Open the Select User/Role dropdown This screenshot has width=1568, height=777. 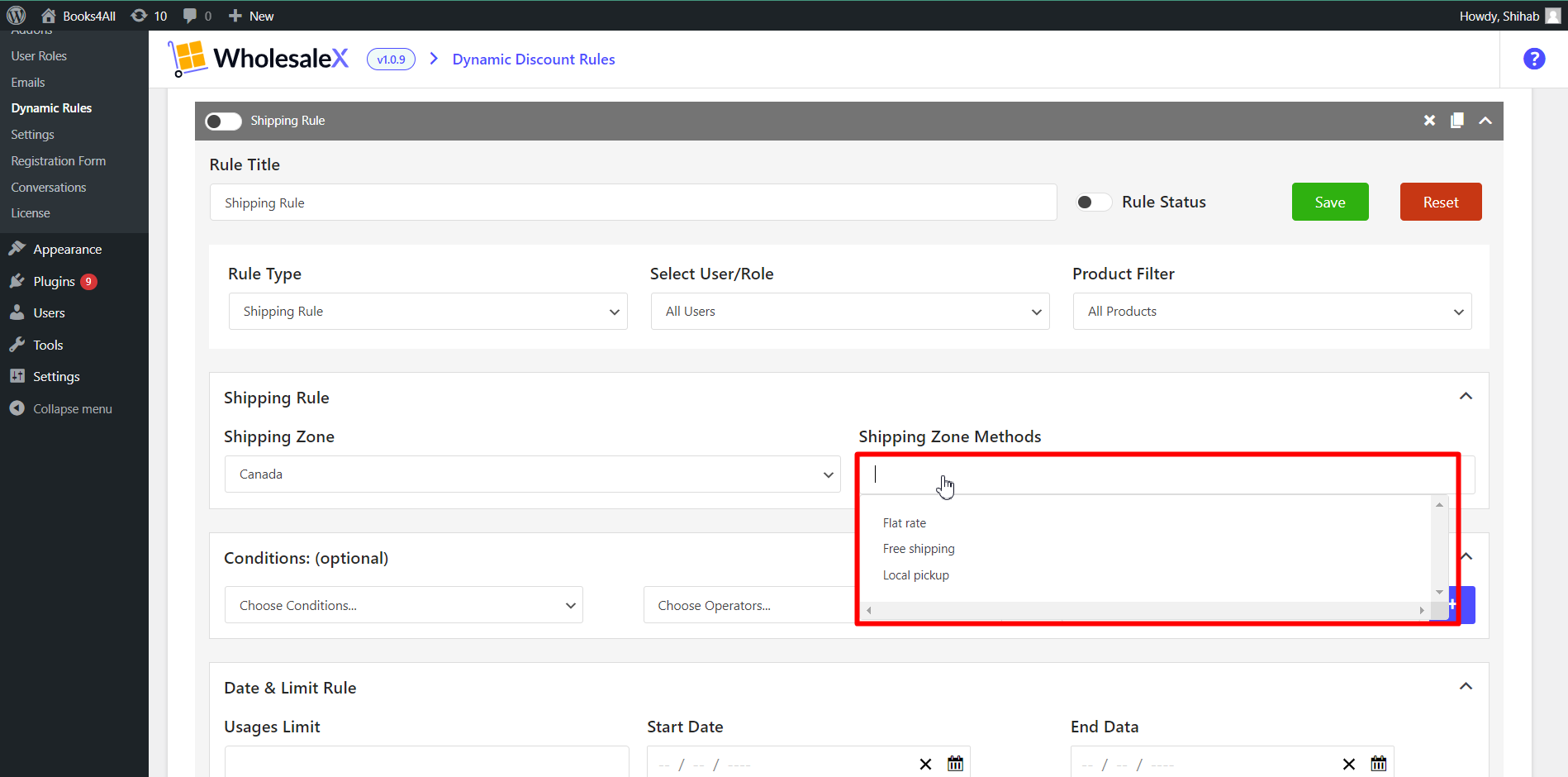coord(850,312)
